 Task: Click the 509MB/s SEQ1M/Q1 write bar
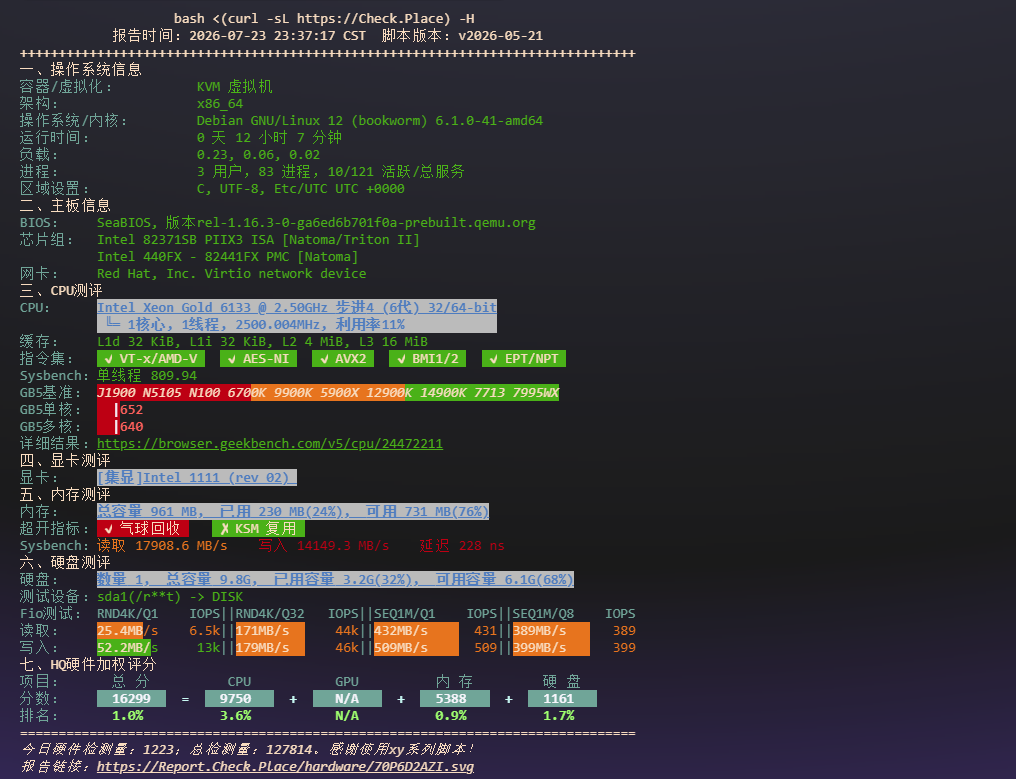(x=416, y=647)
